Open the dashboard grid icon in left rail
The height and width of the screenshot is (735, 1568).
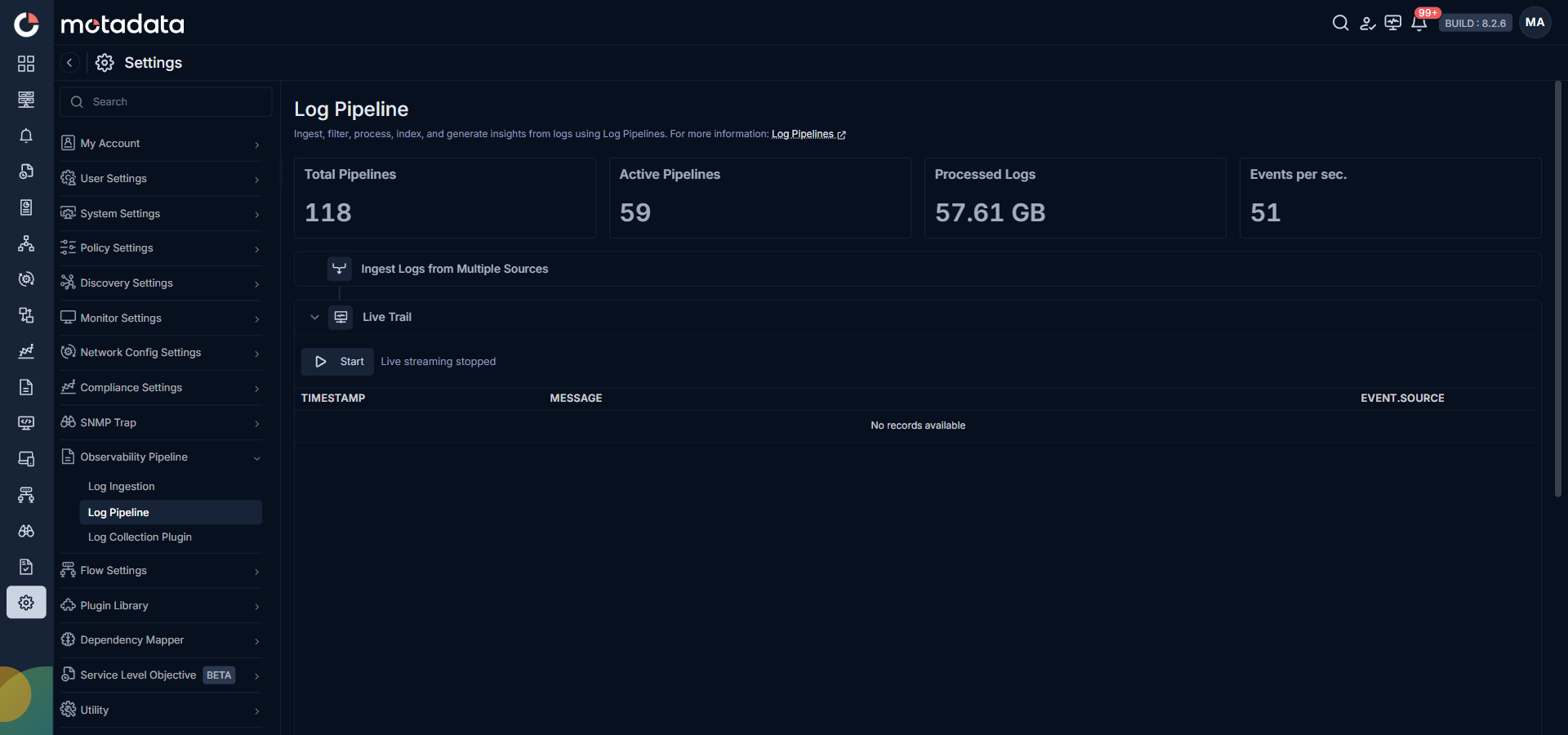tap(26, 64)
